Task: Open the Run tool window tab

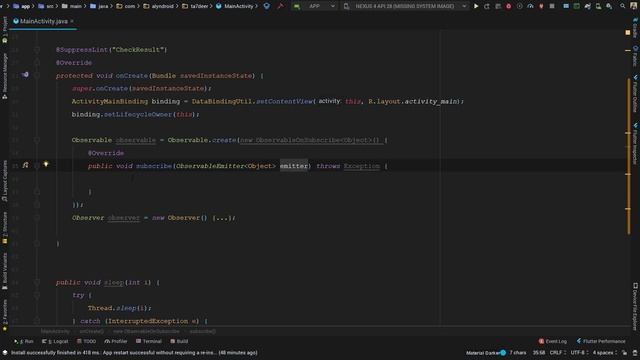Action: tap(24, 341)
